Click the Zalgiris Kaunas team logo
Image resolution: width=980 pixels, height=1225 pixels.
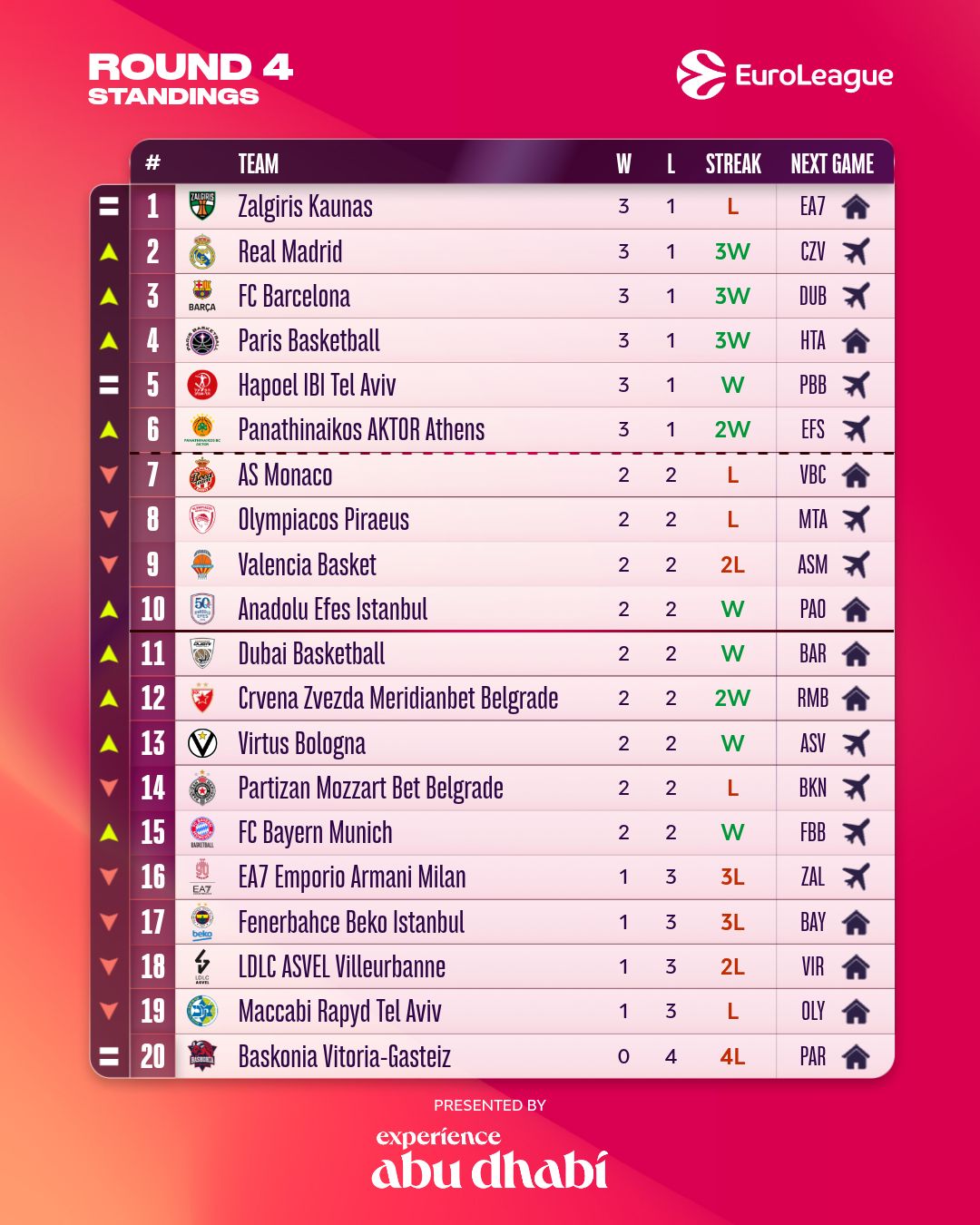(202, 206)
